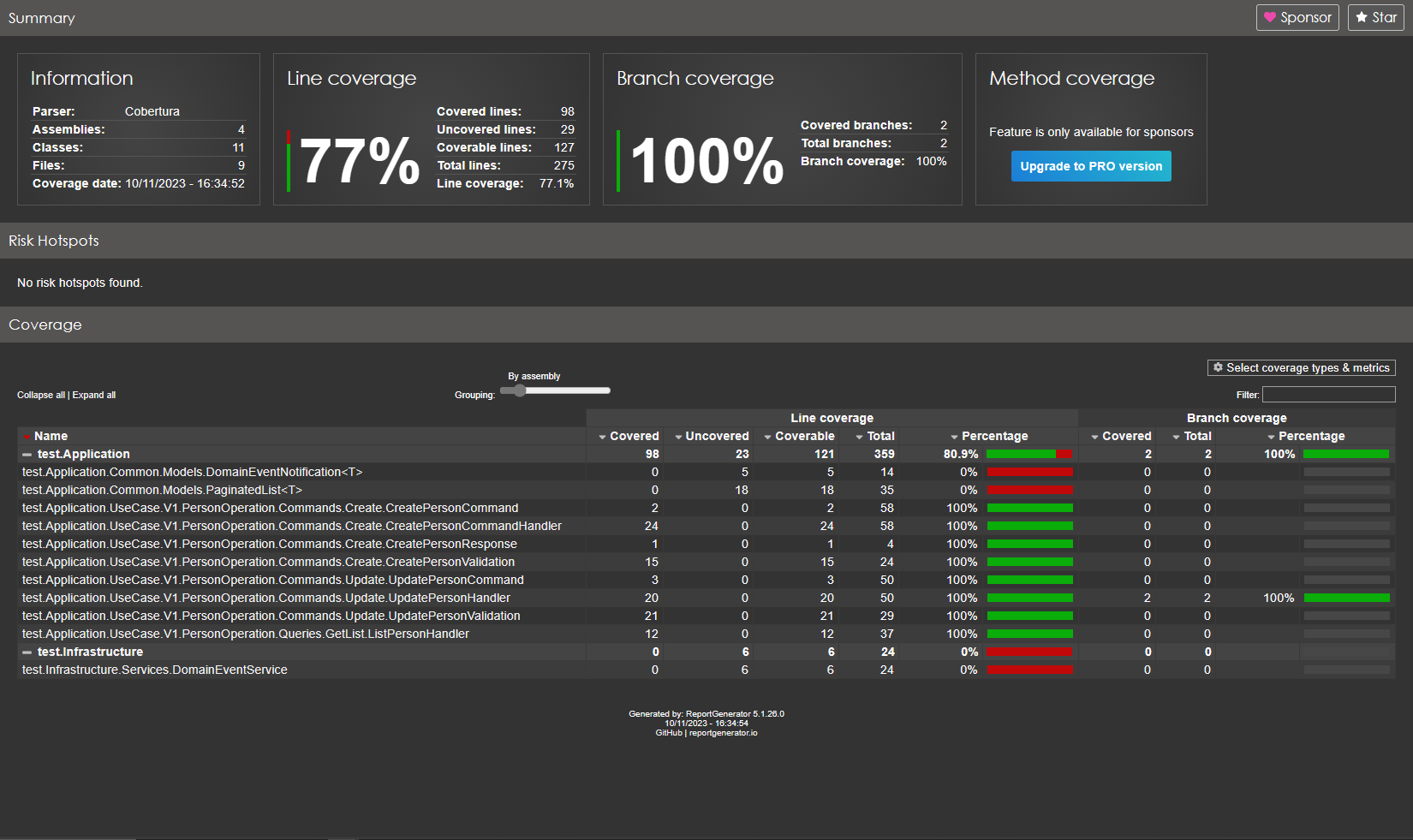
Task: Click the Summary header title
Action: pyautogui.click(x=42, y=18)
